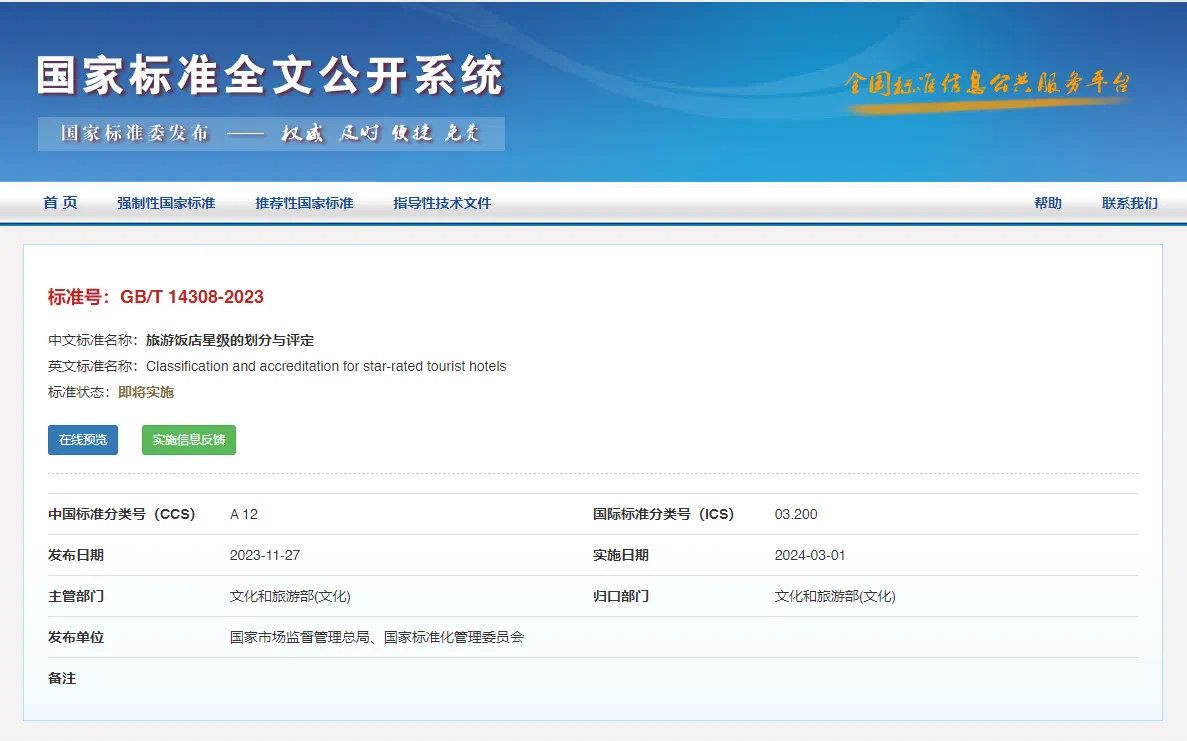
Task: Go to 首页 home page
Action: [x=59, y=202]
